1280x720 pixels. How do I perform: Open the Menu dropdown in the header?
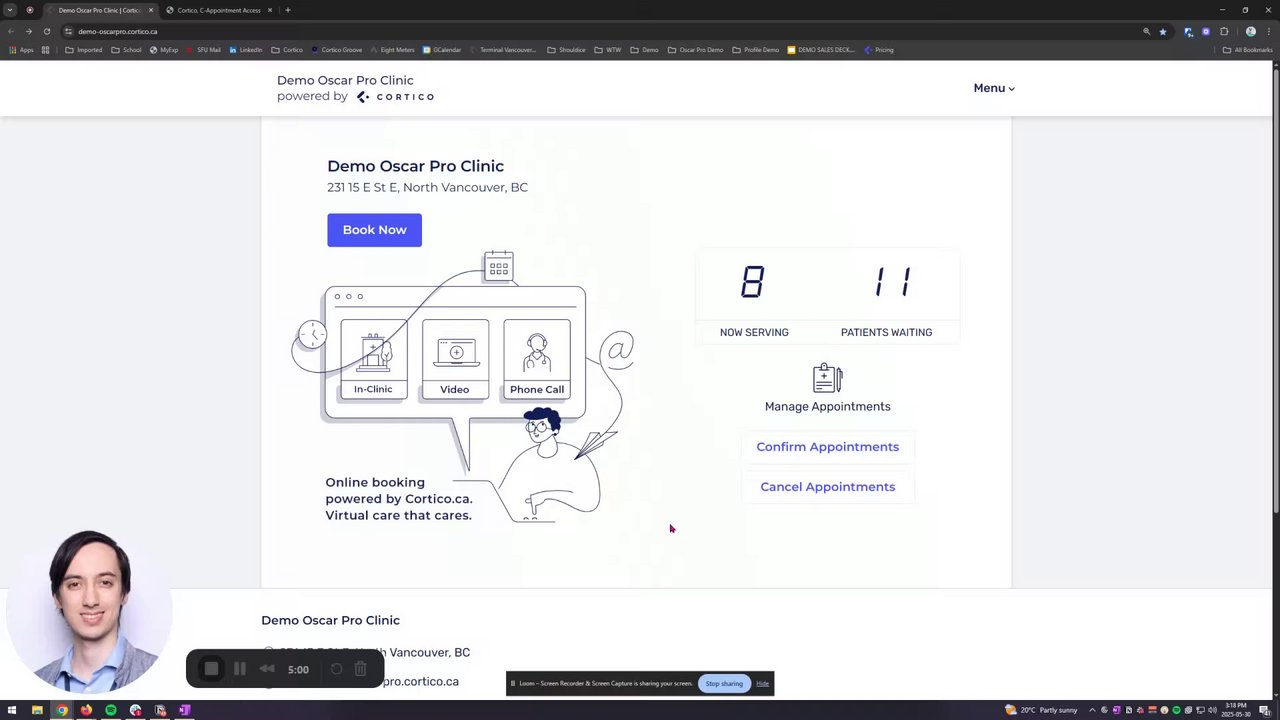pyautogui.click(x=994, y=88)
